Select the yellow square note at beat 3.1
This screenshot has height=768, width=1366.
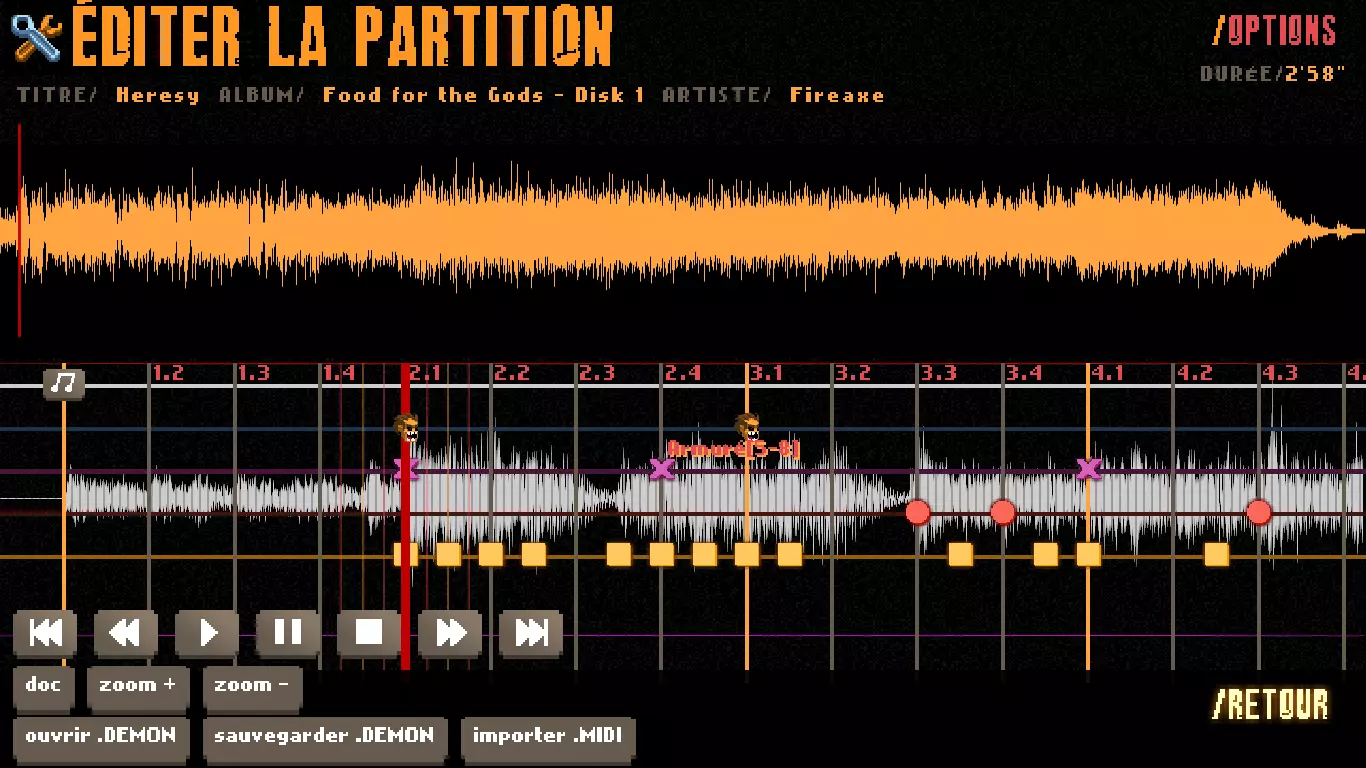coord(747,554)
